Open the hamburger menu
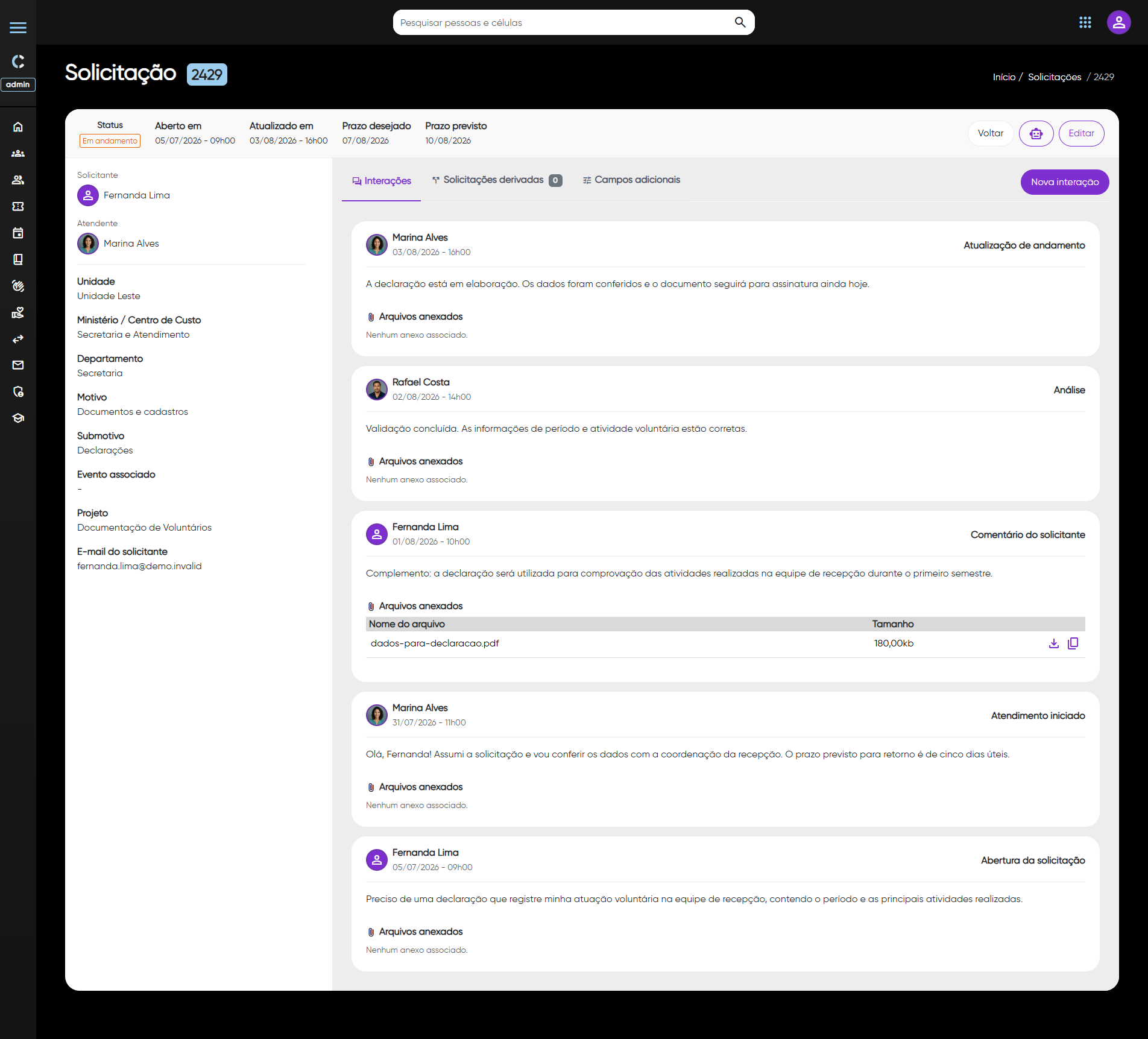Viewport: 1148px width, 1039px height. (x=18, y=27)
